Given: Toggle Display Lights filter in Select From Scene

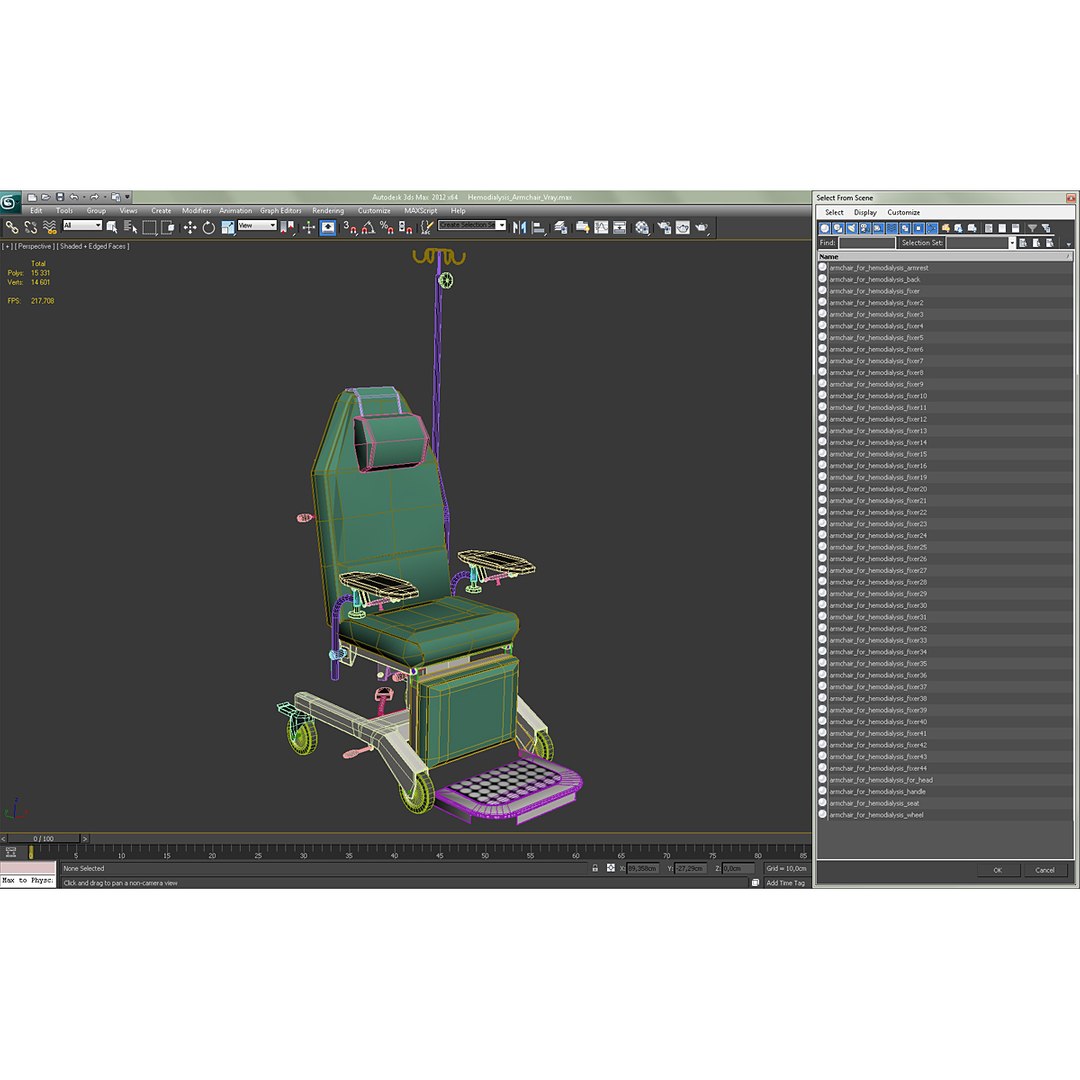Looking at the screenshot, I should 851,228.
